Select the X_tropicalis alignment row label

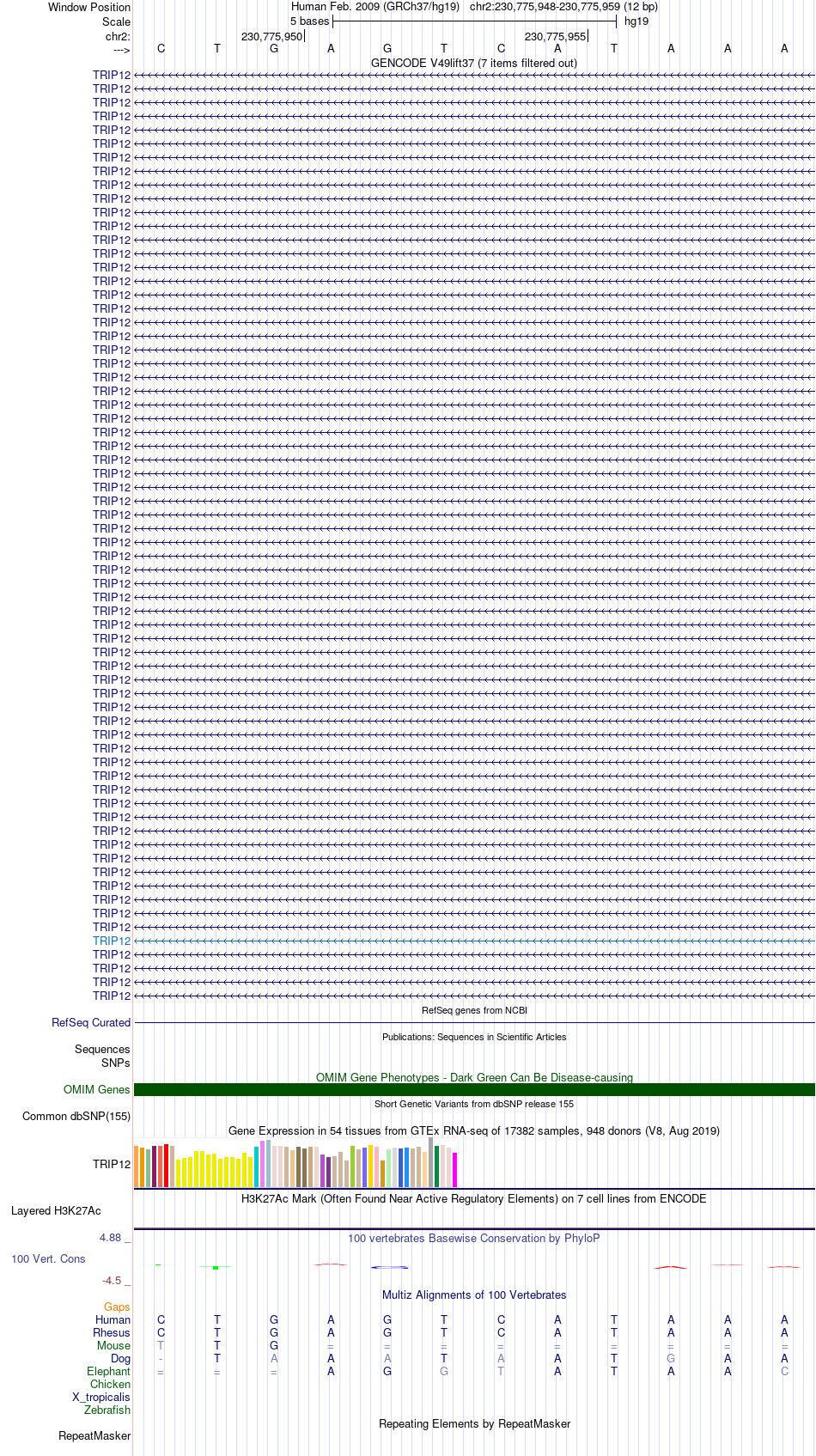coord(101,1397)
